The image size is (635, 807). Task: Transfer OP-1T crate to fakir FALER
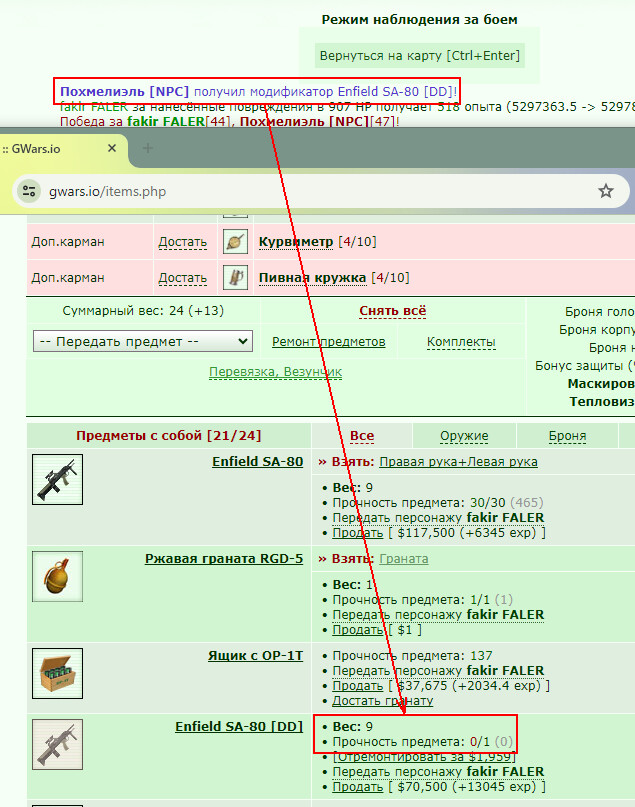tap(438, 671)
